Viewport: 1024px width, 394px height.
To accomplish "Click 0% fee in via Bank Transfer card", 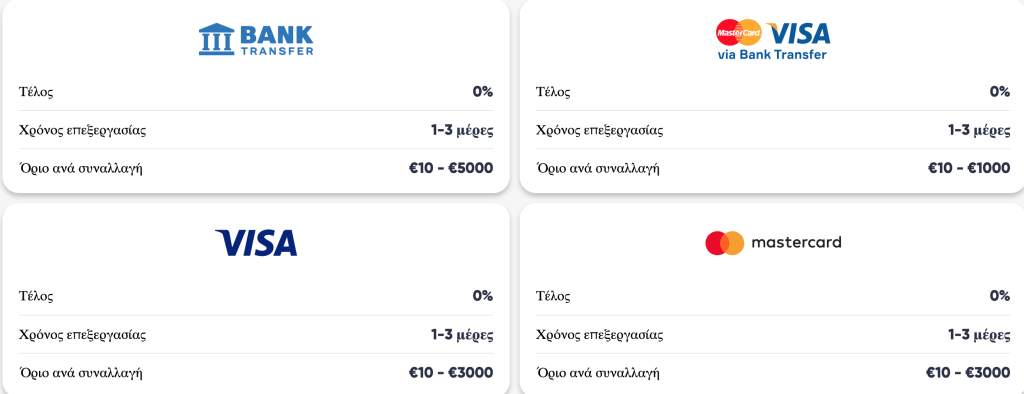I will pyautogui.click(x=1000, y=91).
